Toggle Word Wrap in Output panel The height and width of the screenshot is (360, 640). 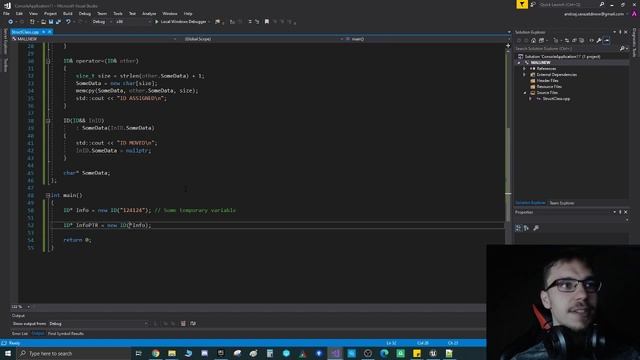[x=193, y=324]
